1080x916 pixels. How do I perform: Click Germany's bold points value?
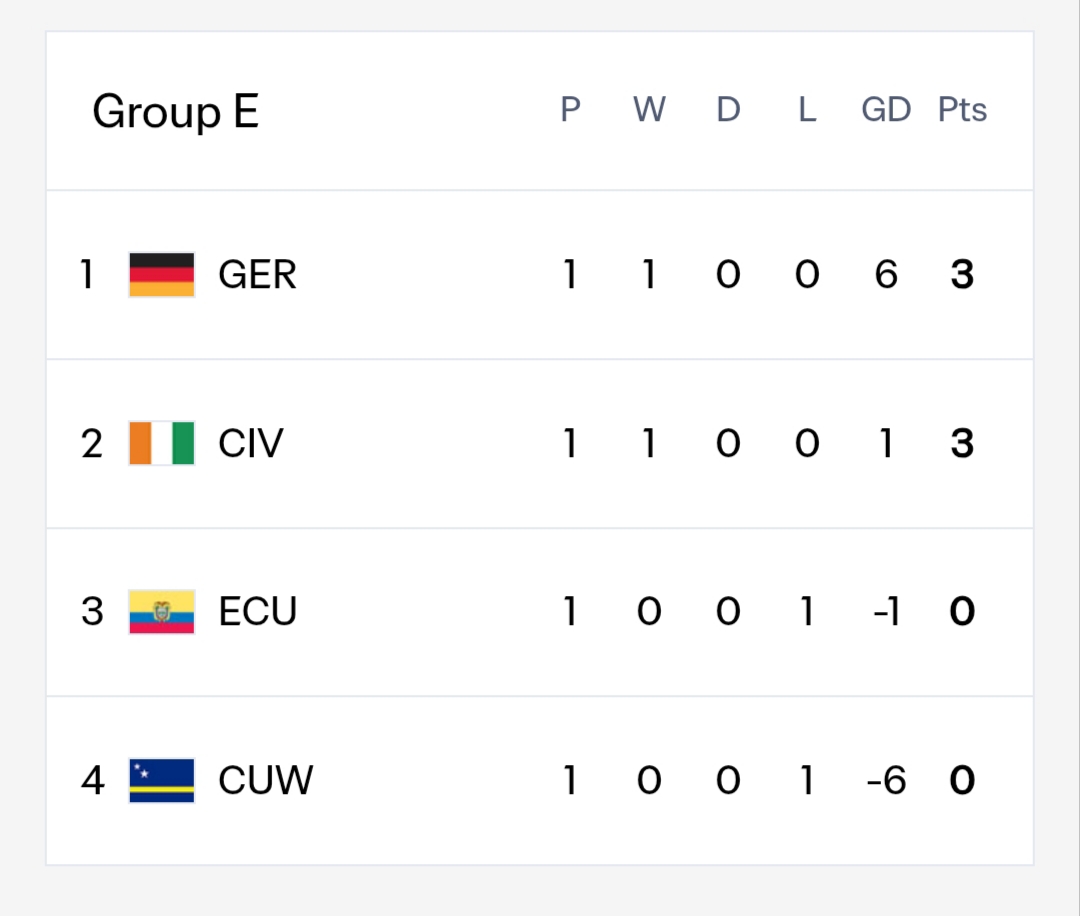(962, 275)
